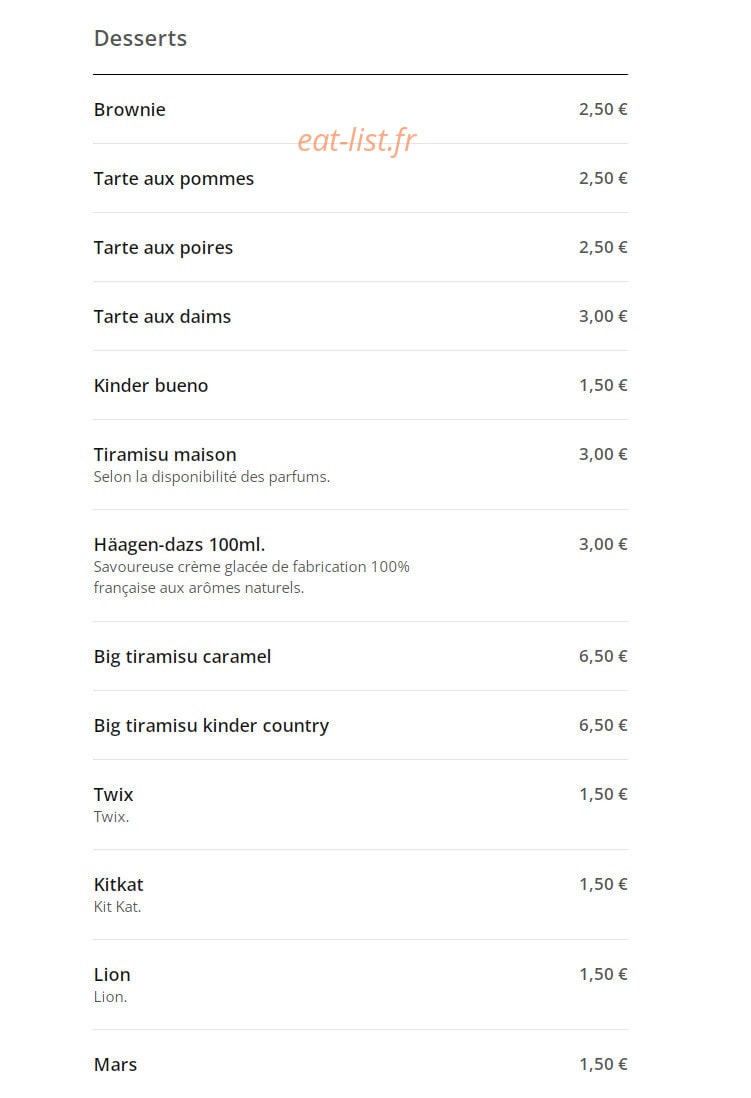Open Tiramisu maison item
The width and height of the screenshot is (751, 1098).
point(360,465)
